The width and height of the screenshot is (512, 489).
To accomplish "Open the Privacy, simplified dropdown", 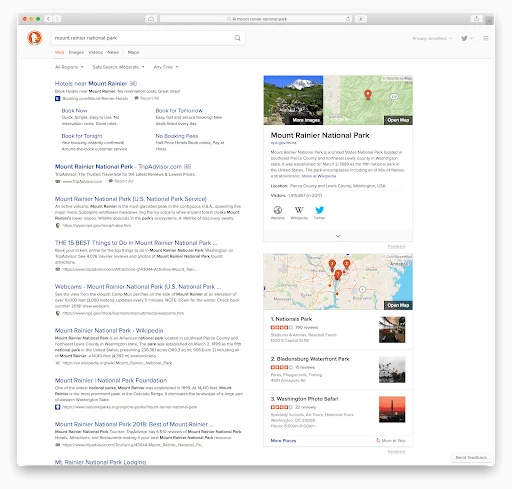I will pyautogui.click(x=432, y=38).
